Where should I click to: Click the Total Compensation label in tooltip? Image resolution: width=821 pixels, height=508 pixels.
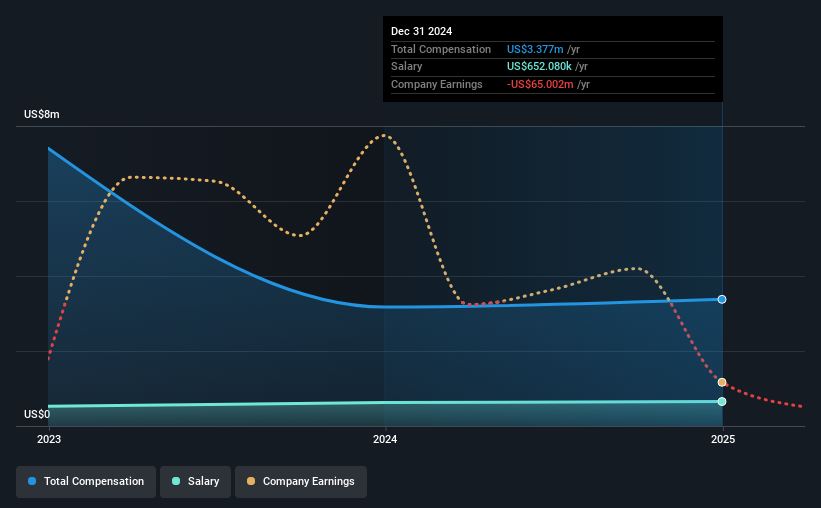pyautogui.click(x=441, y=49)
